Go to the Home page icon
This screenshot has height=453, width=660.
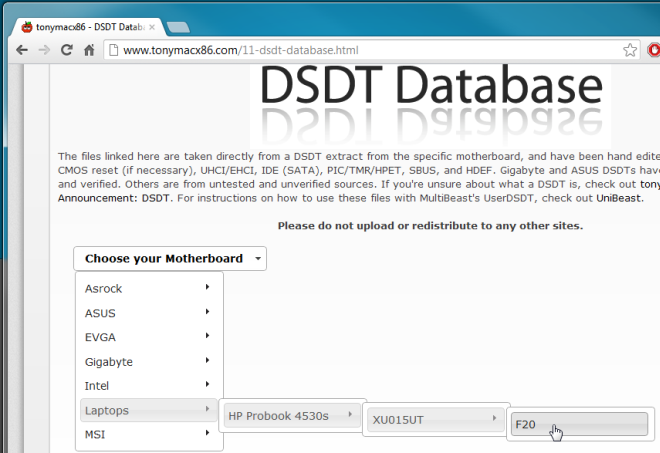[89, 50]
